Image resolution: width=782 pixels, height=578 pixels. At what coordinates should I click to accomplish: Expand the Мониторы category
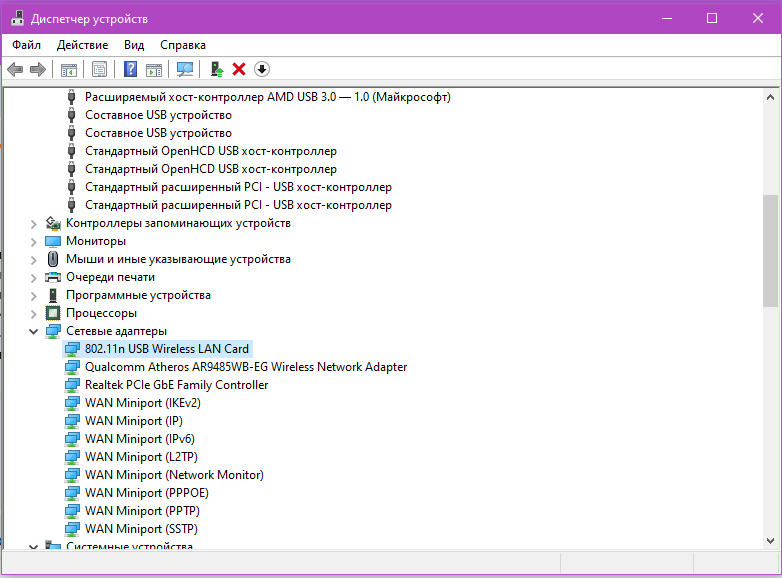click(33, 242)
